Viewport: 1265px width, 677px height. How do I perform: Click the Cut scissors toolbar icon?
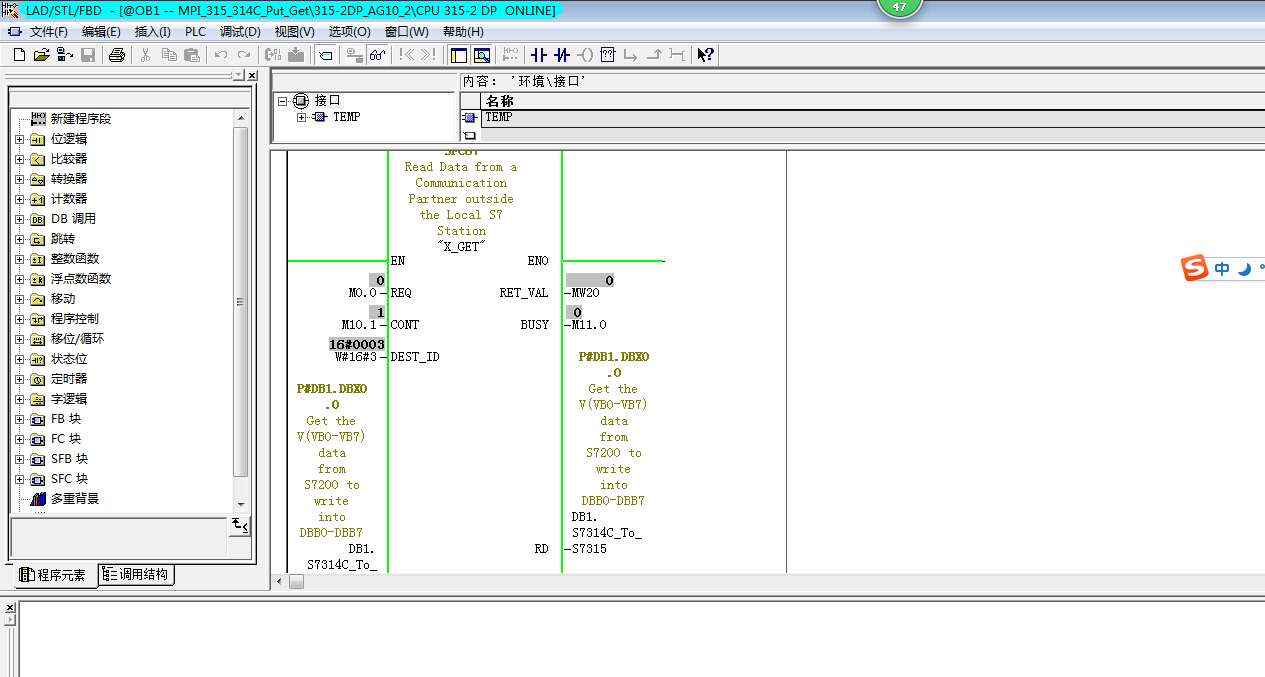[145, 55]
